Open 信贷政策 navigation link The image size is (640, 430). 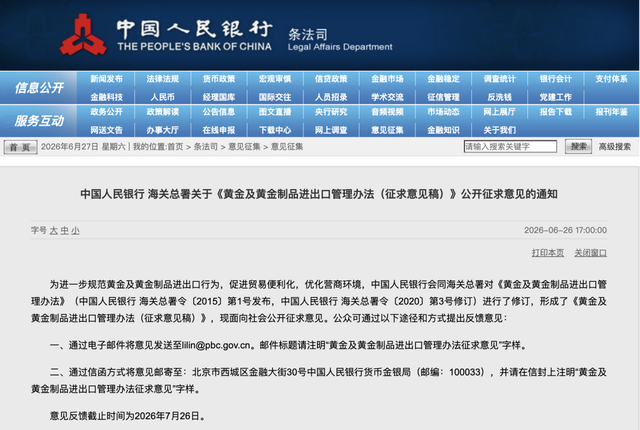pyautogui.click(x=331, y=79)
